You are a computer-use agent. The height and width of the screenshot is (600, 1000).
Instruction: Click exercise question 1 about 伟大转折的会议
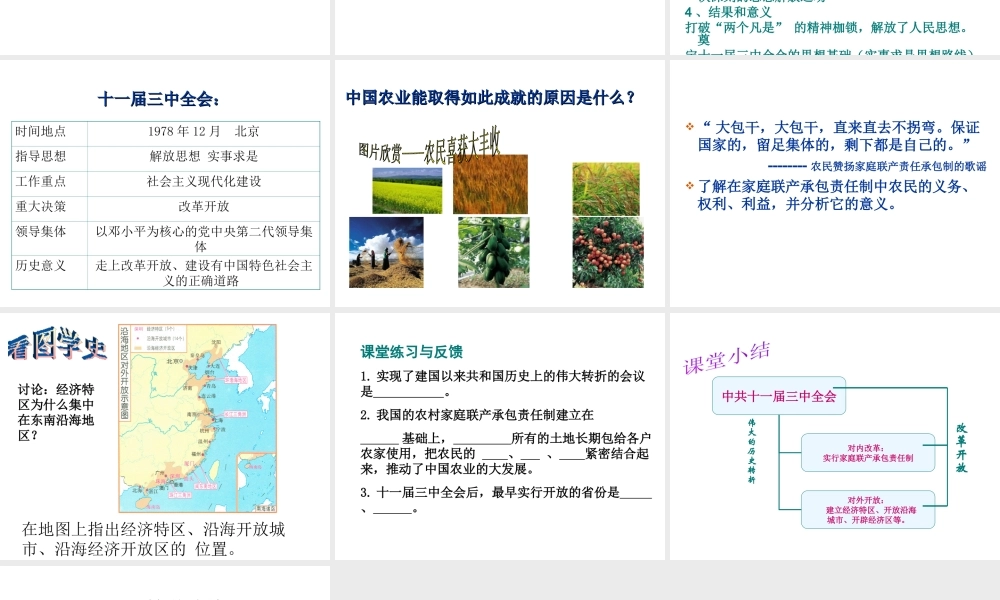503,384
